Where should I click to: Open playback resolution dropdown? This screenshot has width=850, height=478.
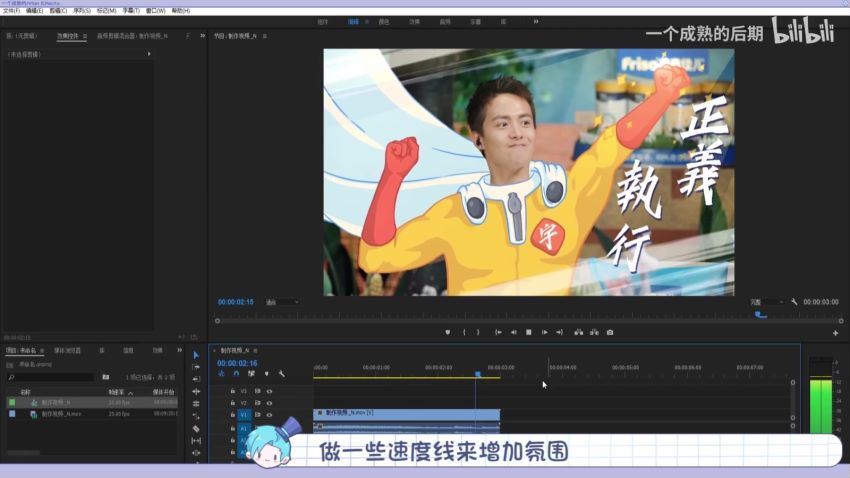(x=767, y=302)
